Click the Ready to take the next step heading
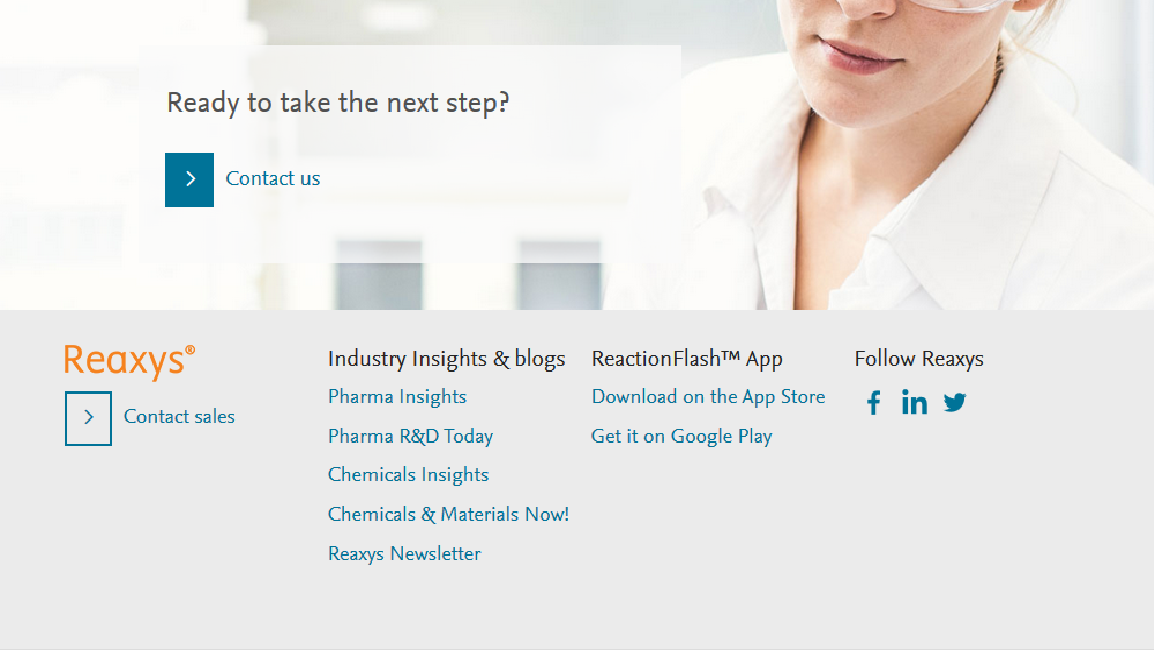Viewport: 1154px width, 650px height. point(338,103)
